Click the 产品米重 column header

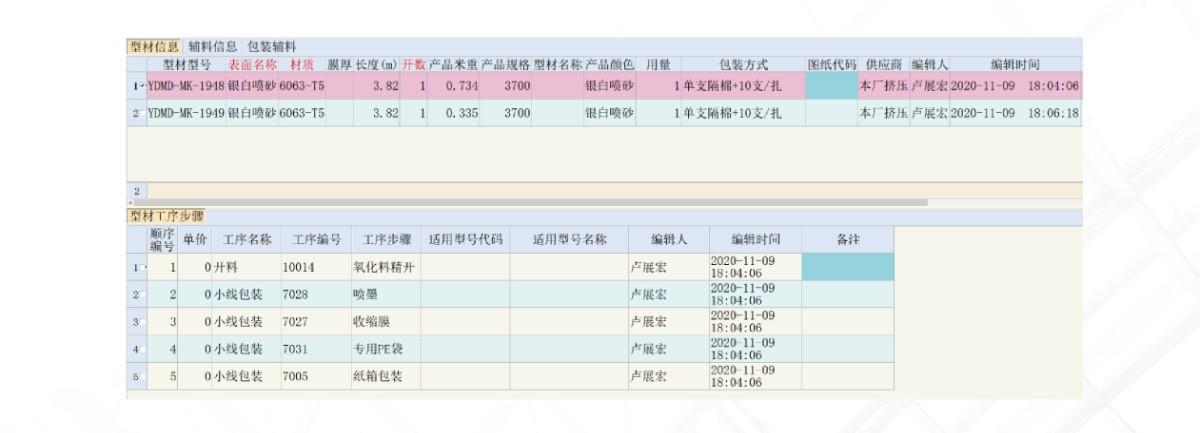[x=454, y=65]
